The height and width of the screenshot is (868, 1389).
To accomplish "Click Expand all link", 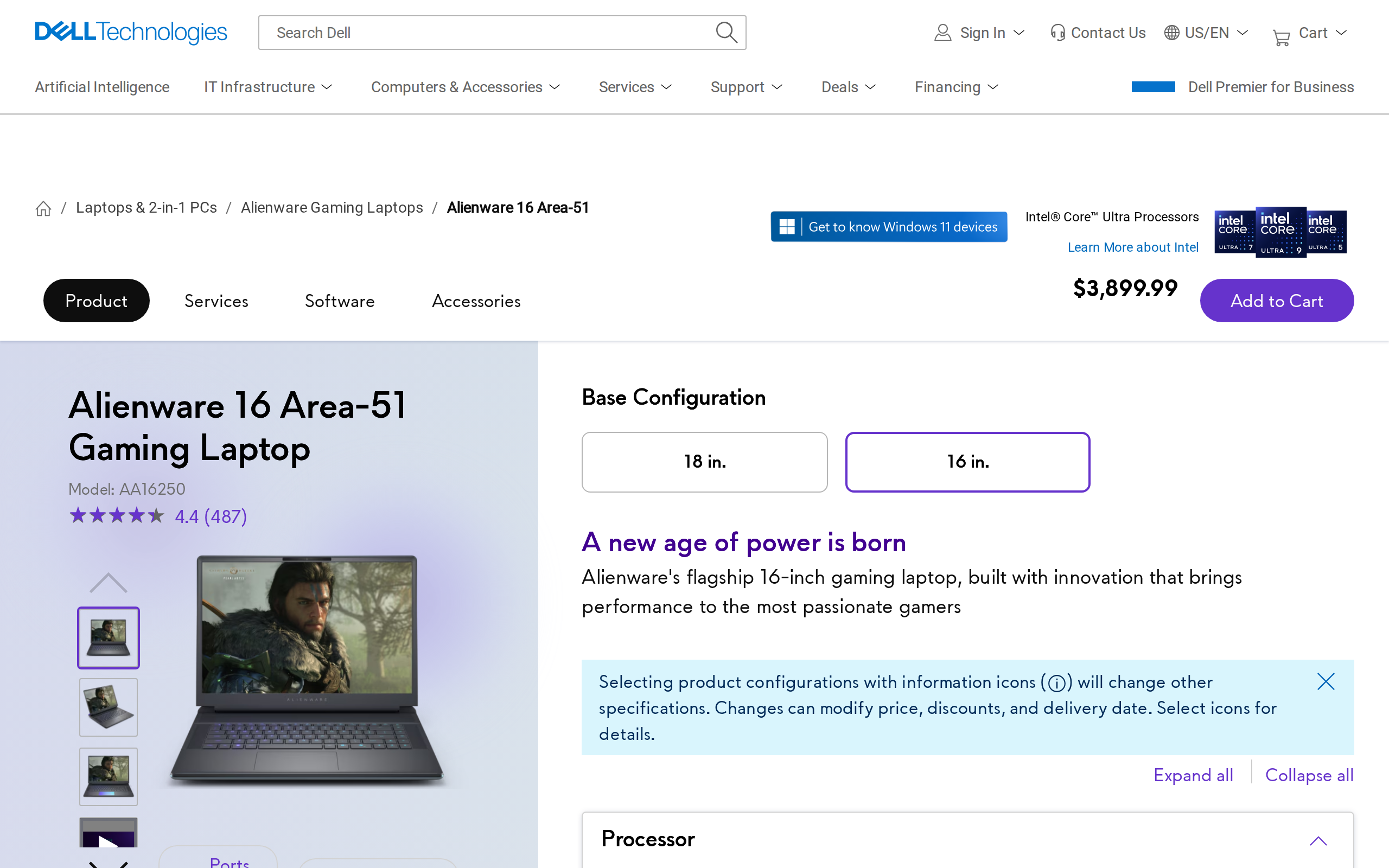I will [1193, 776].
